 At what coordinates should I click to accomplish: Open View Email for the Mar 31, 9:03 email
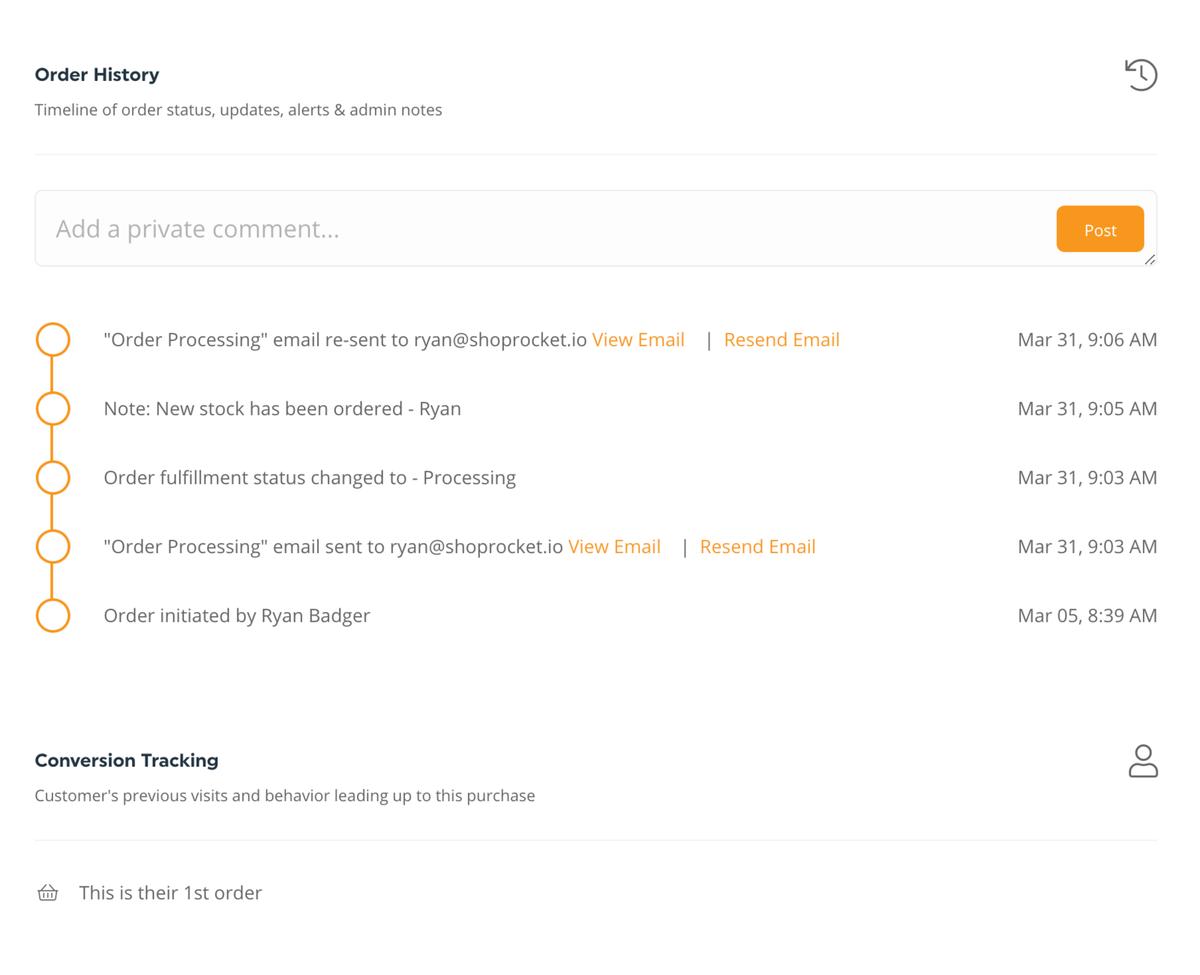[x=614, y=547]
